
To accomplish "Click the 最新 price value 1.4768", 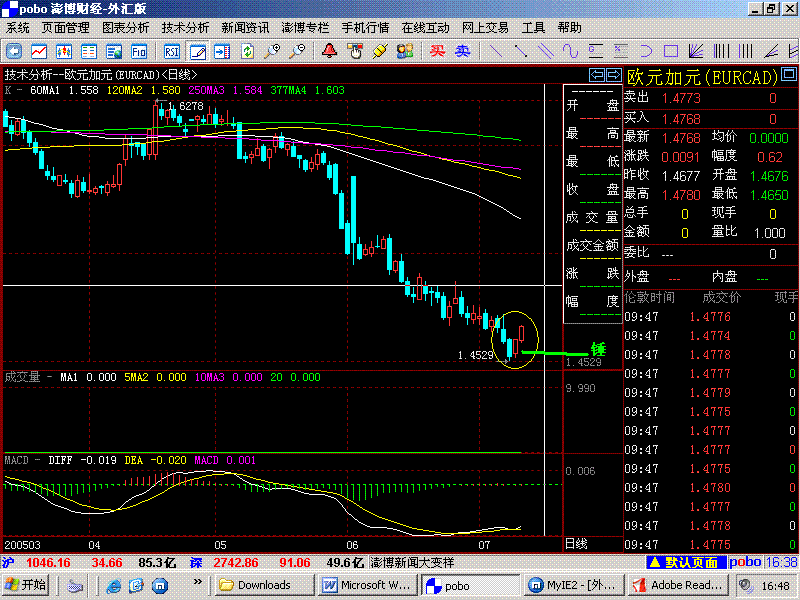I will tap(681, 138).
